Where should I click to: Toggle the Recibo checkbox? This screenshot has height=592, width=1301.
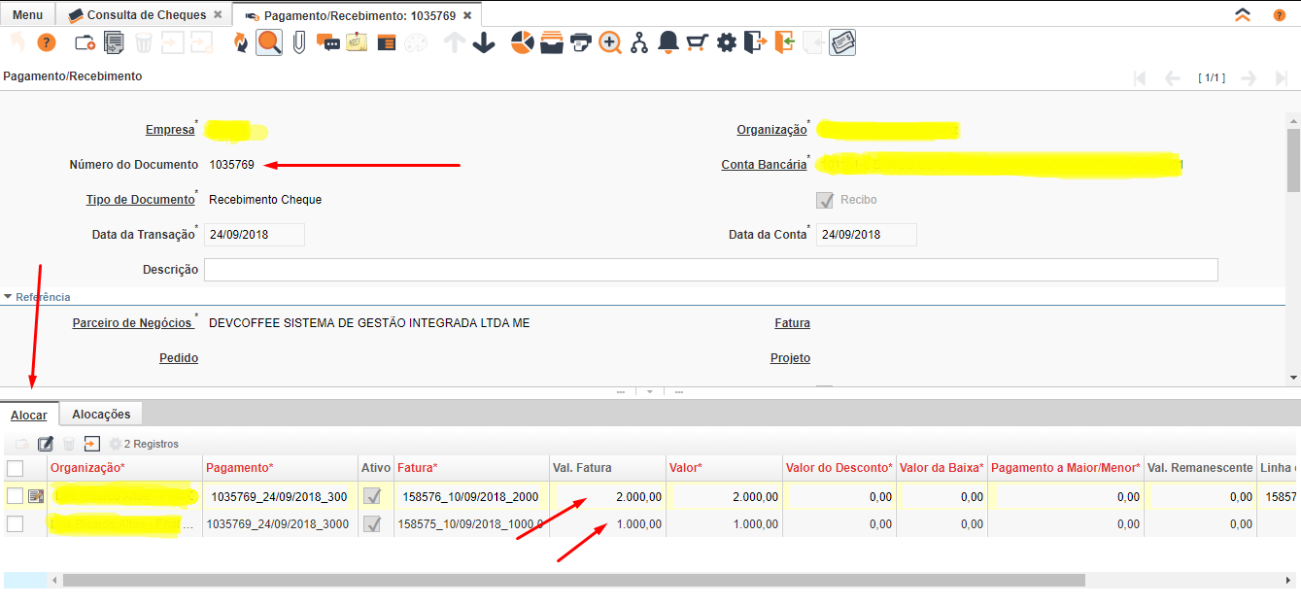(x=825, y=200)
